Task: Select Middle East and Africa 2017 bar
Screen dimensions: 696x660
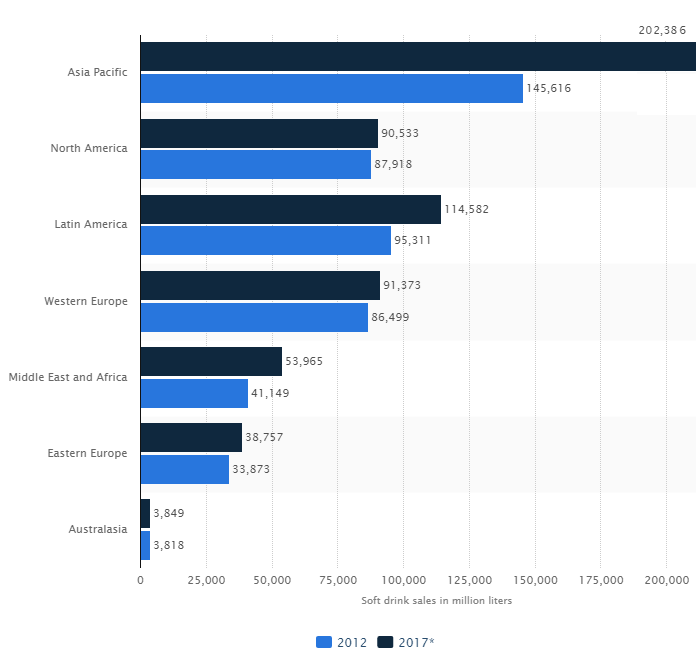Action: (x=211, y=362)
